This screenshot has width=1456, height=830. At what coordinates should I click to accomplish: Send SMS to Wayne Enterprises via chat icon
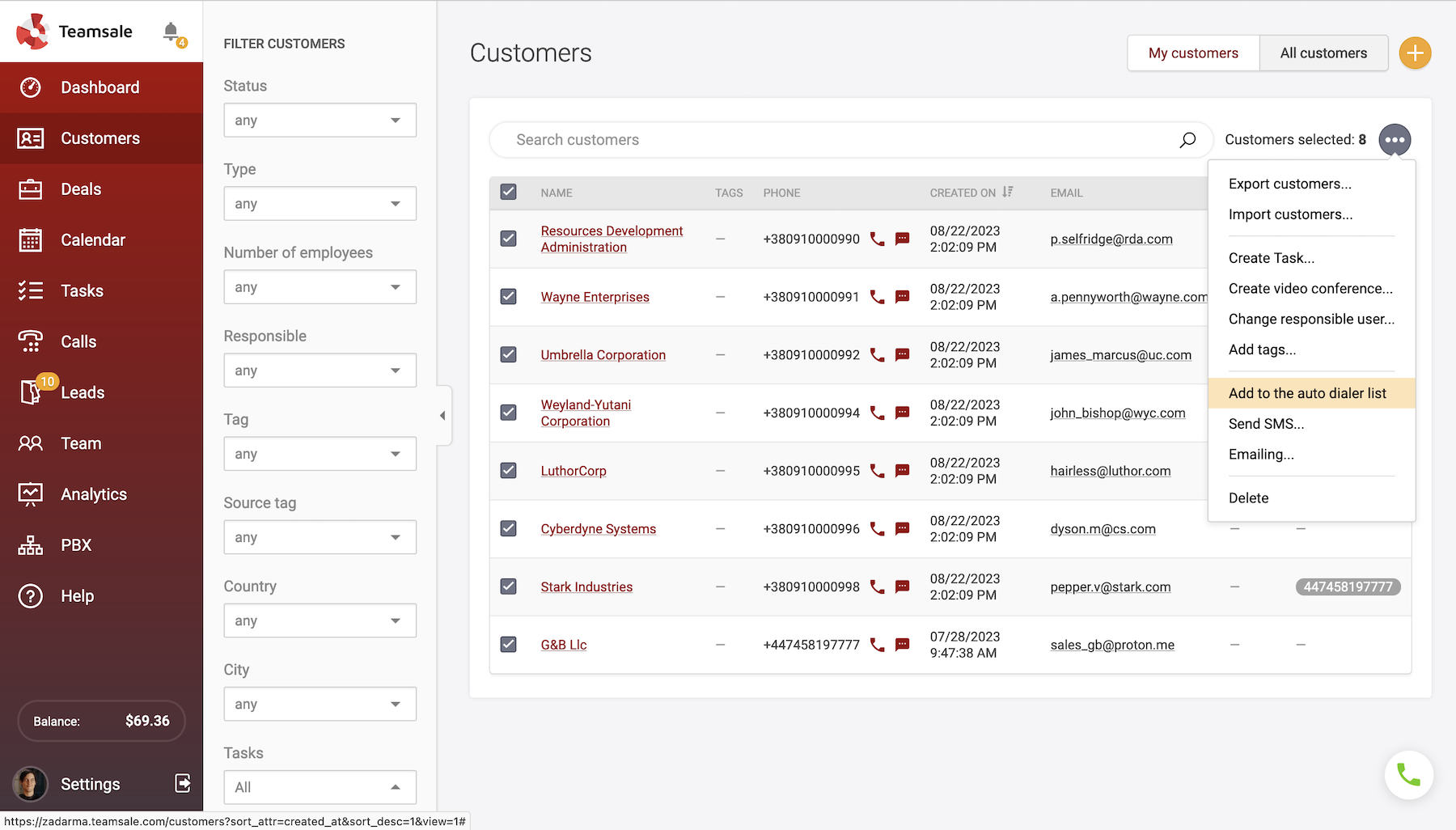pyautogui.click(x=902, y=297)
